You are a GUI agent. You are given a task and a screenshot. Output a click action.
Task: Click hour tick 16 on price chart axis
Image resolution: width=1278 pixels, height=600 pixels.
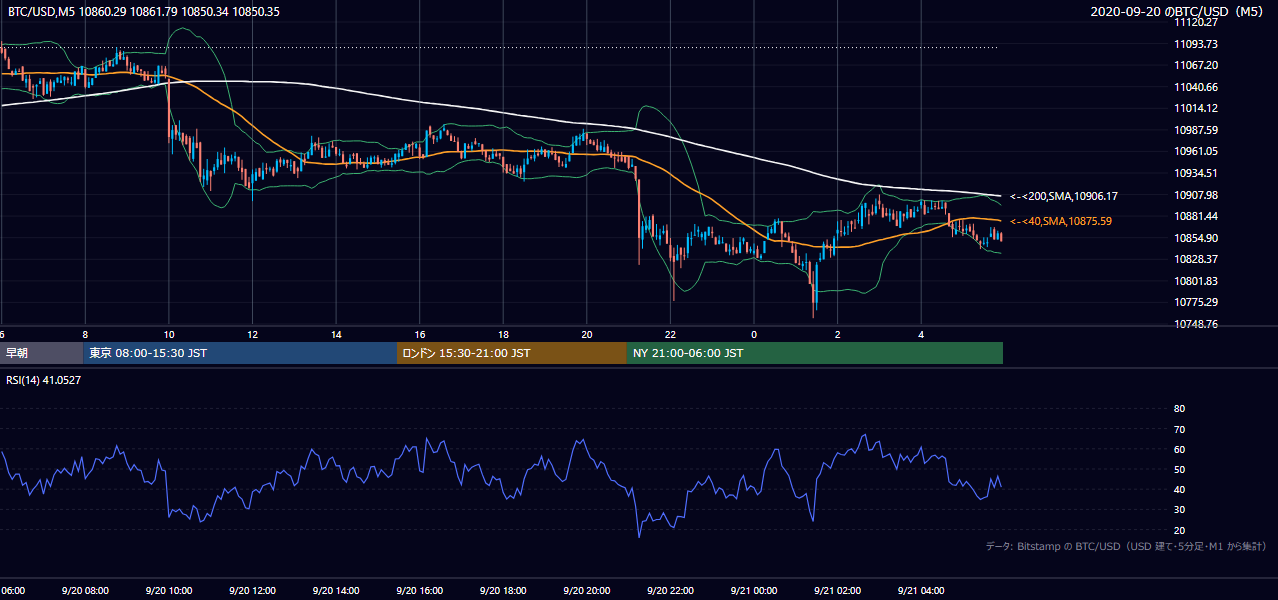pos(420,335)
